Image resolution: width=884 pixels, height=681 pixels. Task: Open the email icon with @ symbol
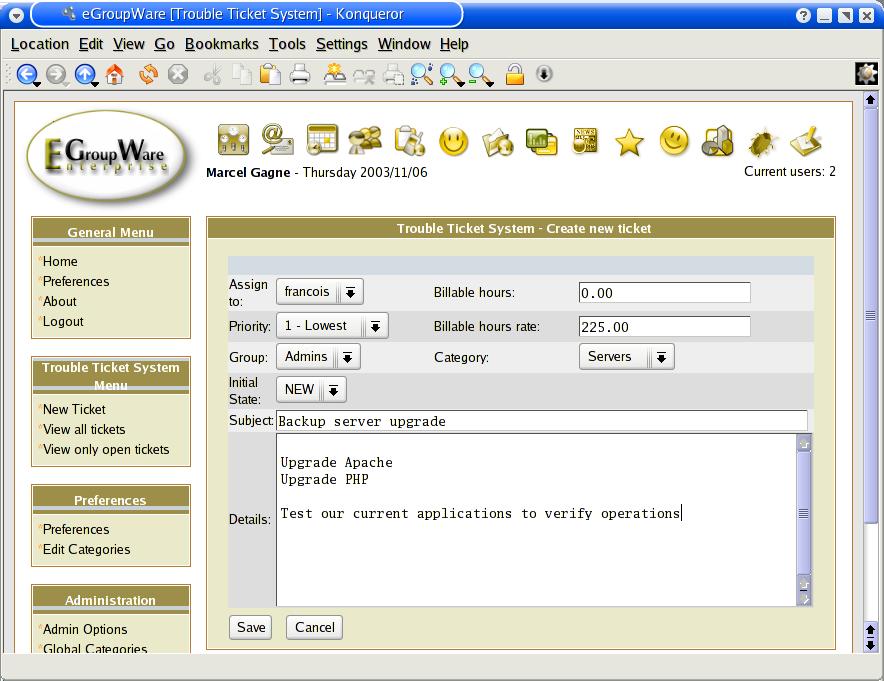(277, 140)
